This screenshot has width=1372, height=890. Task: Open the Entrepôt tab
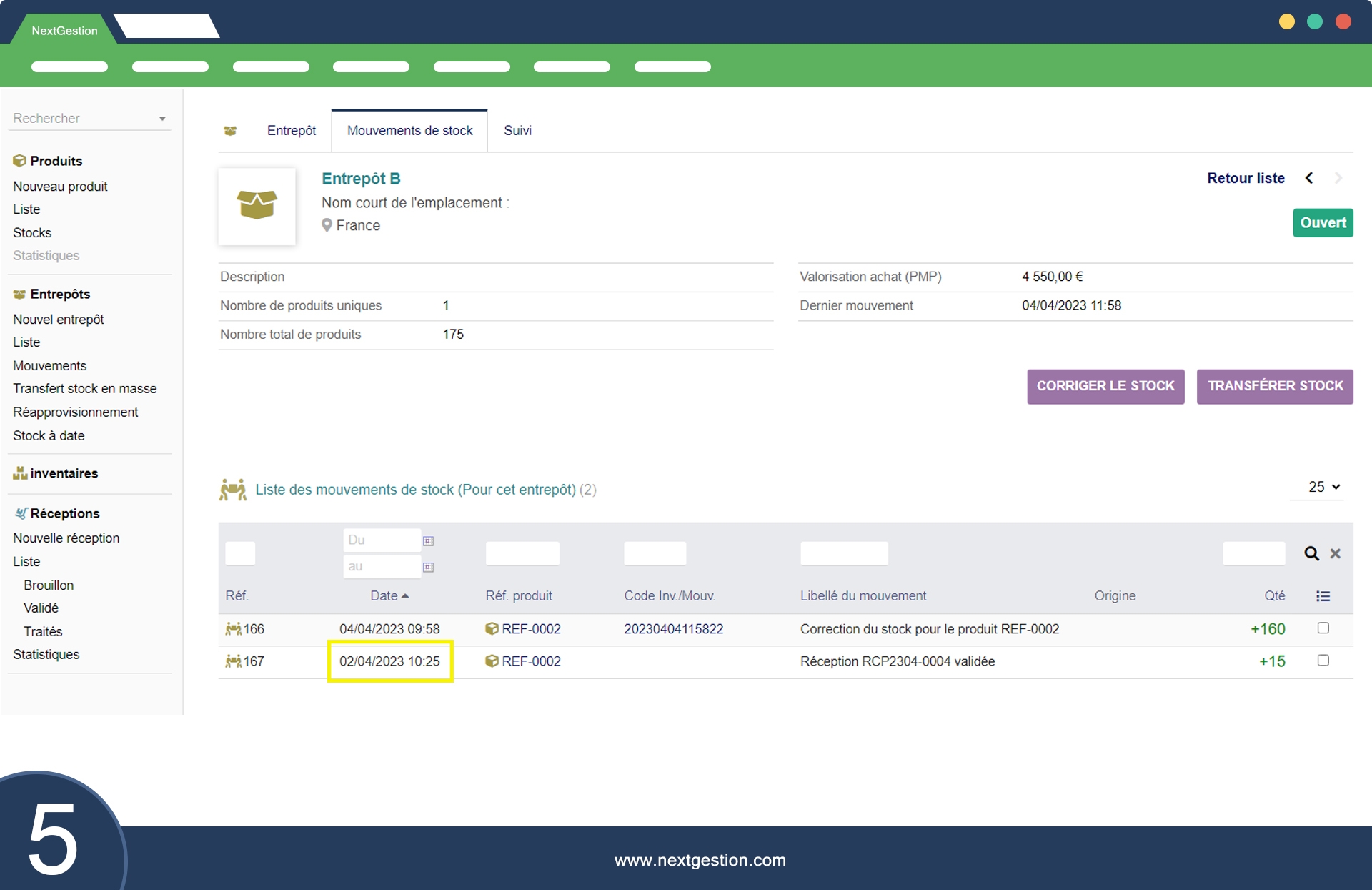[x=291, y=131]
